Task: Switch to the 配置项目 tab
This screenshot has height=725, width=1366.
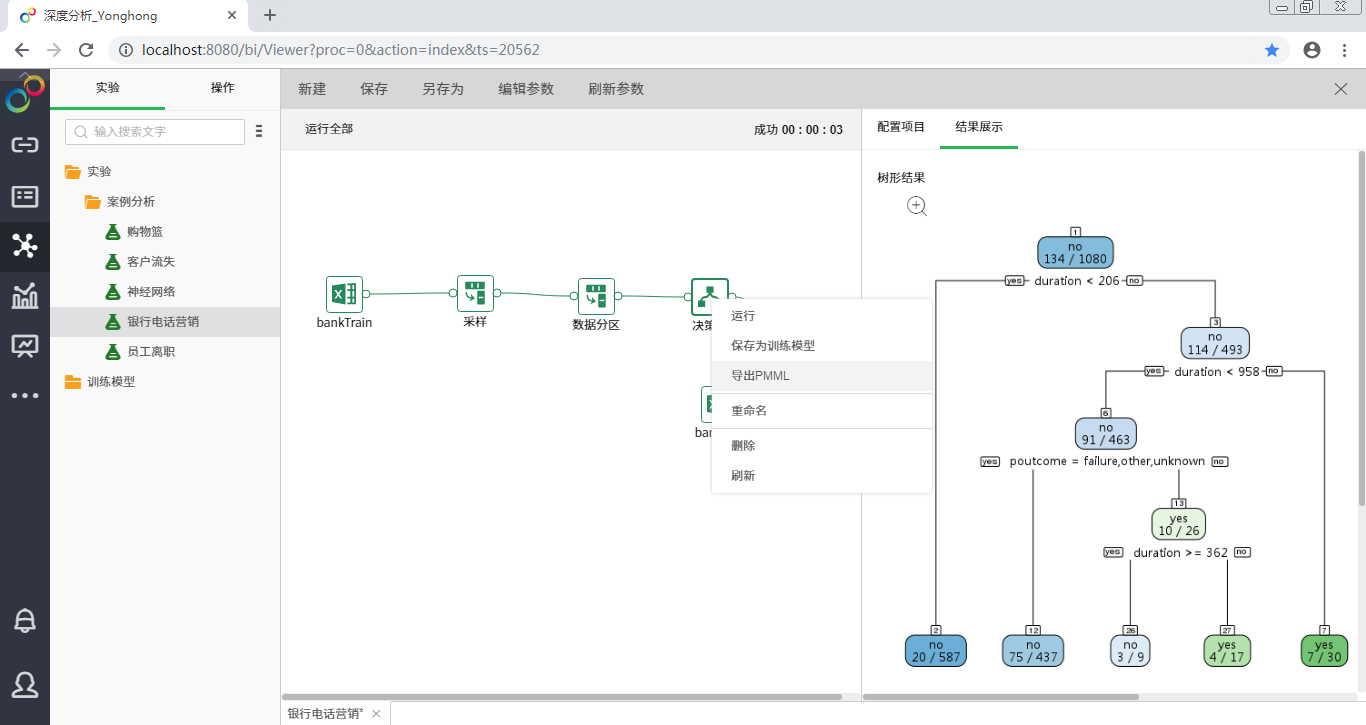Action: [900, 127]
